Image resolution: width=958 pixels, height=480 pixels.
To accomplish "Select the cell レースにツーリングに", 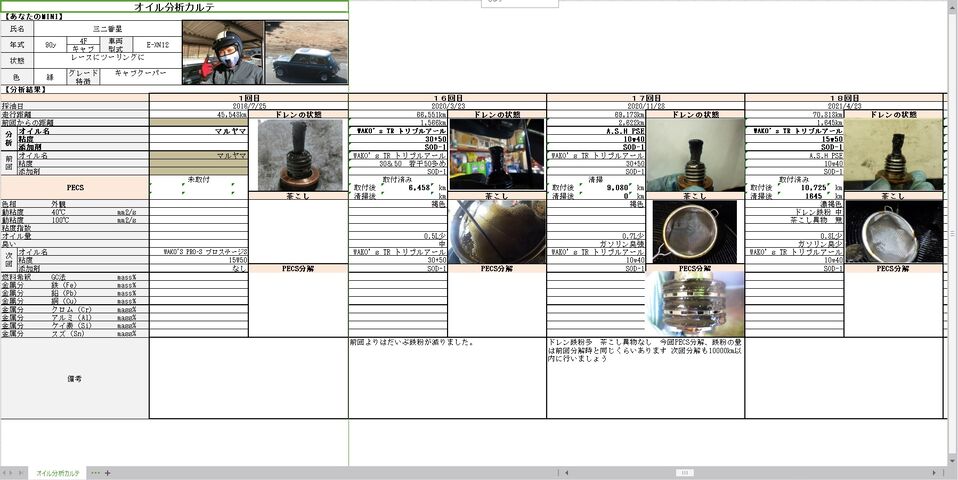I will (x=108, y=58).
